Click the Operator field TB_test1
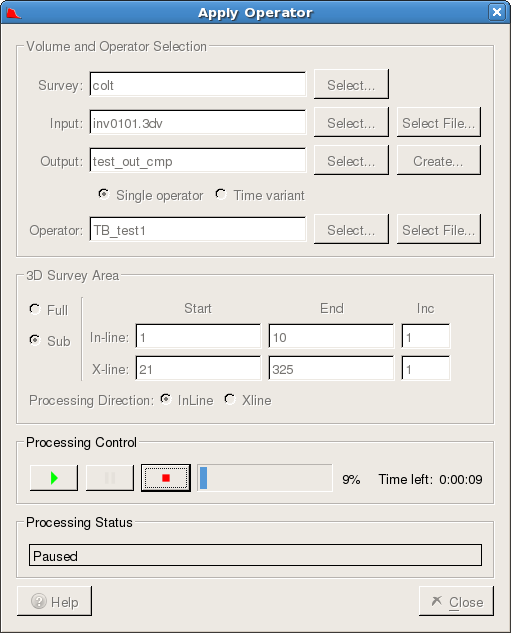Image resolution: width=511 pixels, height=633 pixels. click(198, 229)
